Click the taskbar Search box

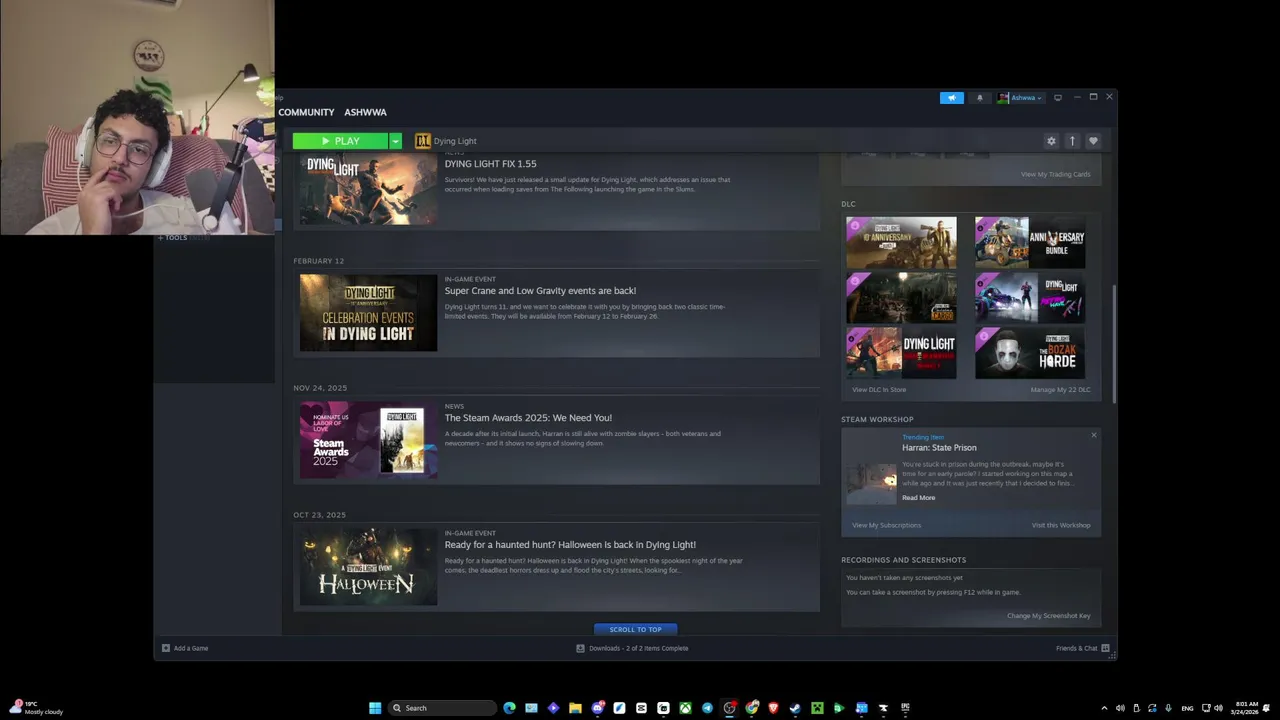coord(442,708)
